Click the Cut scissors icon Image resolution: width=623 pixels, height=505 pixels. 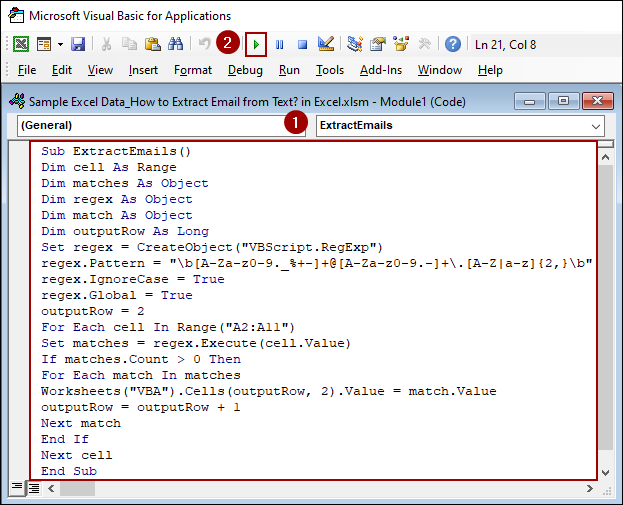[106, 44]
